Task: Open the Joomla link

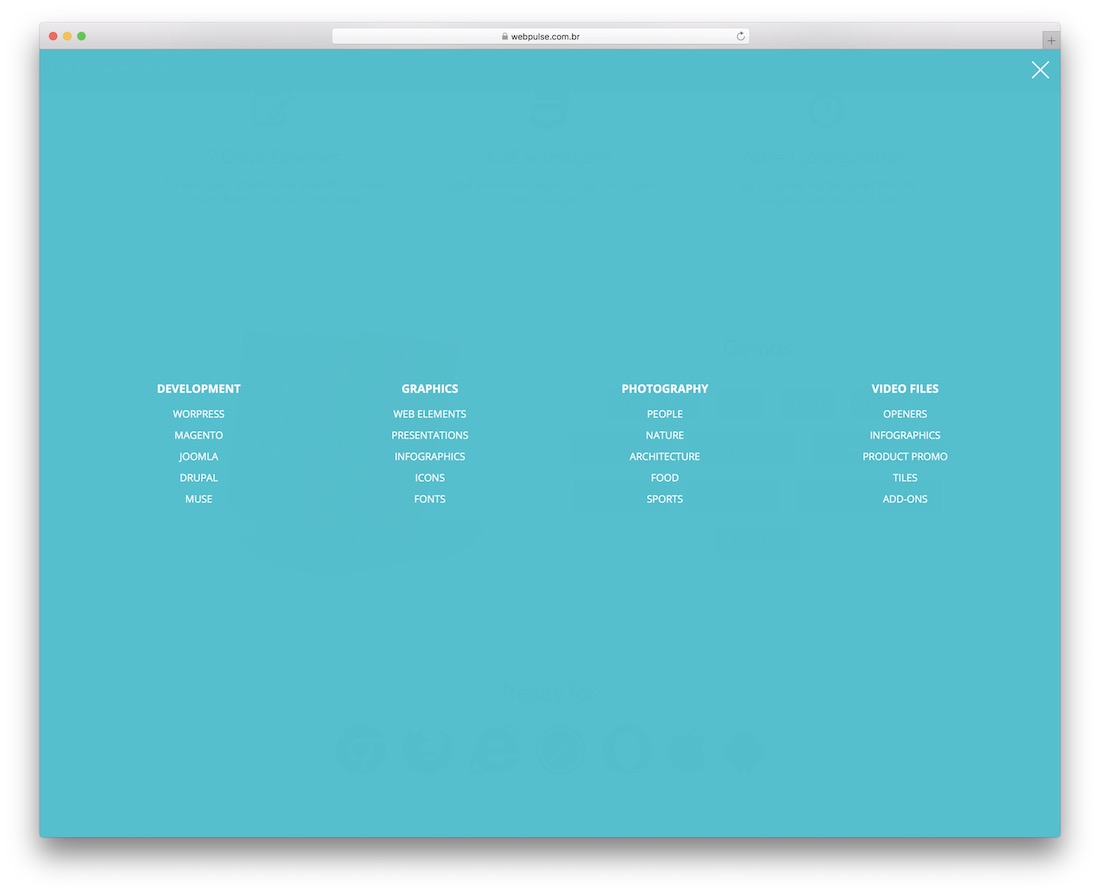Action: pos(199,456)
